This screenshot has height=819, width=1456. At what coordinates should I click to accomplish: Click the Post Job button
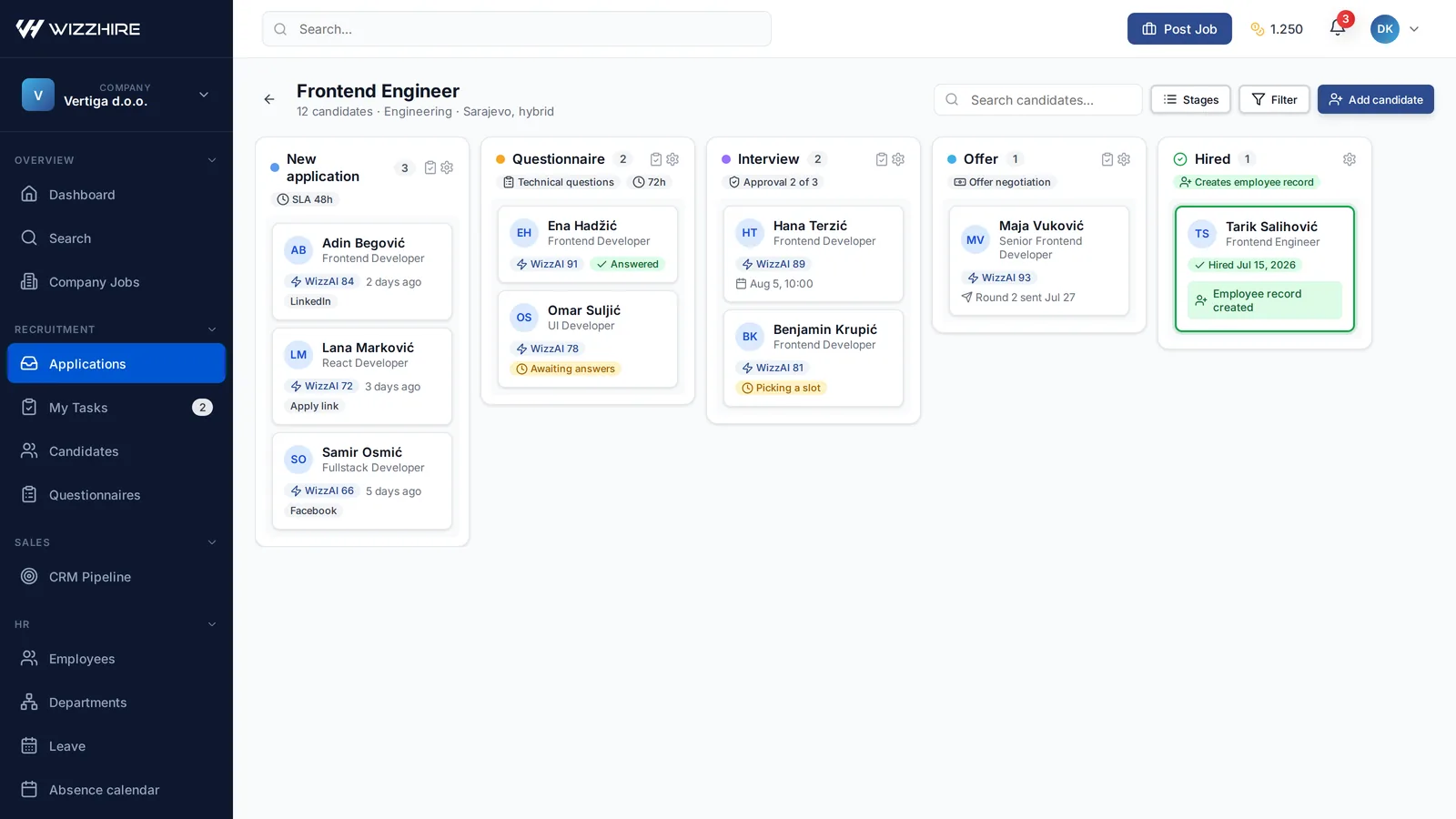1179,29
